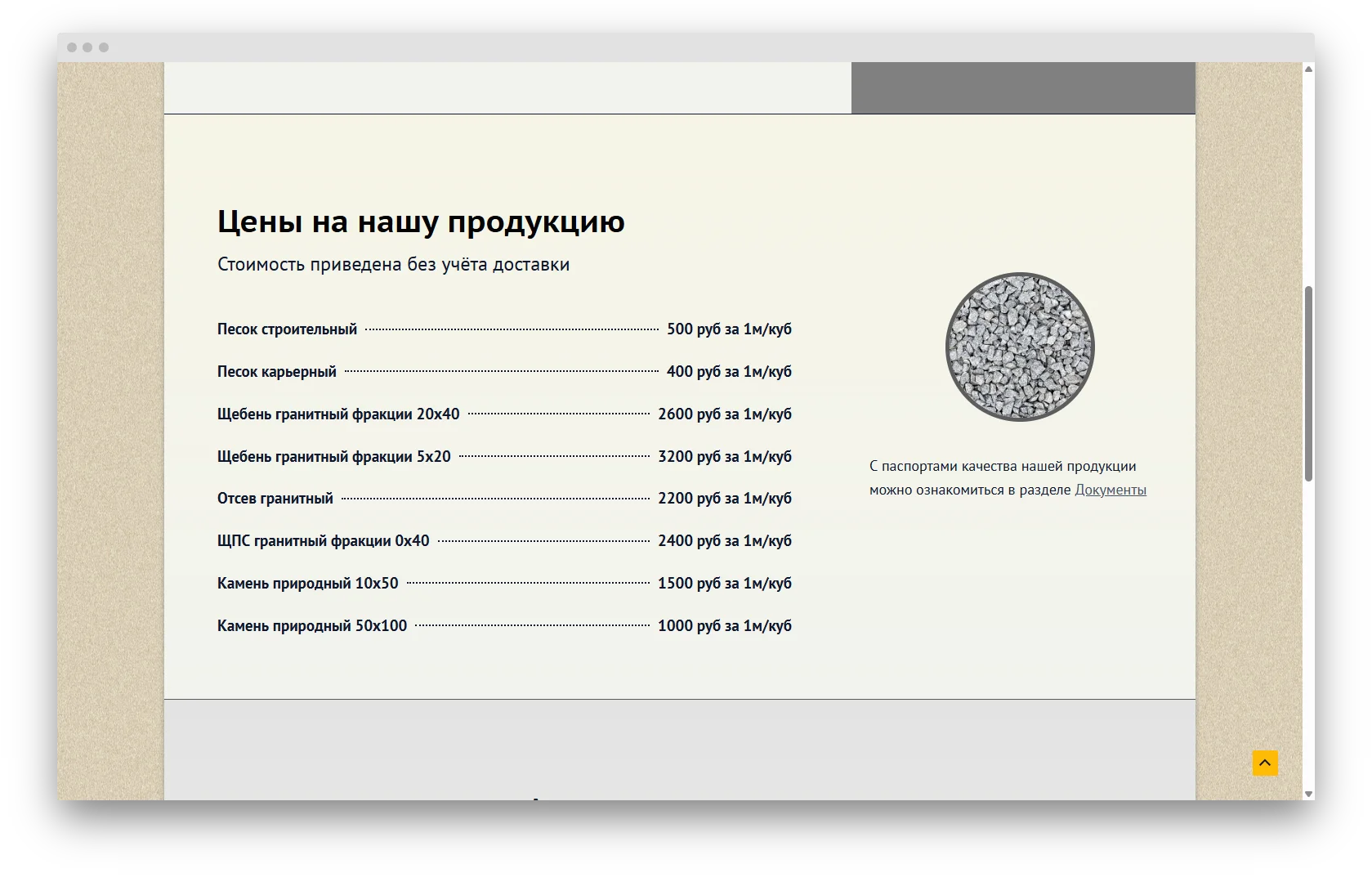The width and height of the screenshot is (1372, 882).
Task: Click the Песок карьерный label
Action: (x=275, y=371)
